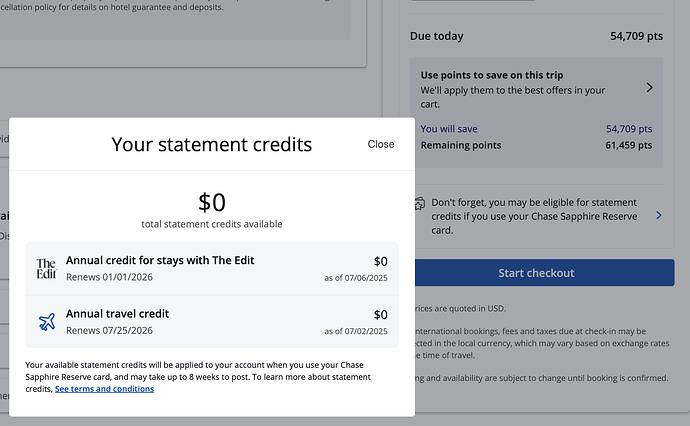Click the as of 07/02/2025 date
This screenshot has width=690, height=426.
[x=355, y=331]
